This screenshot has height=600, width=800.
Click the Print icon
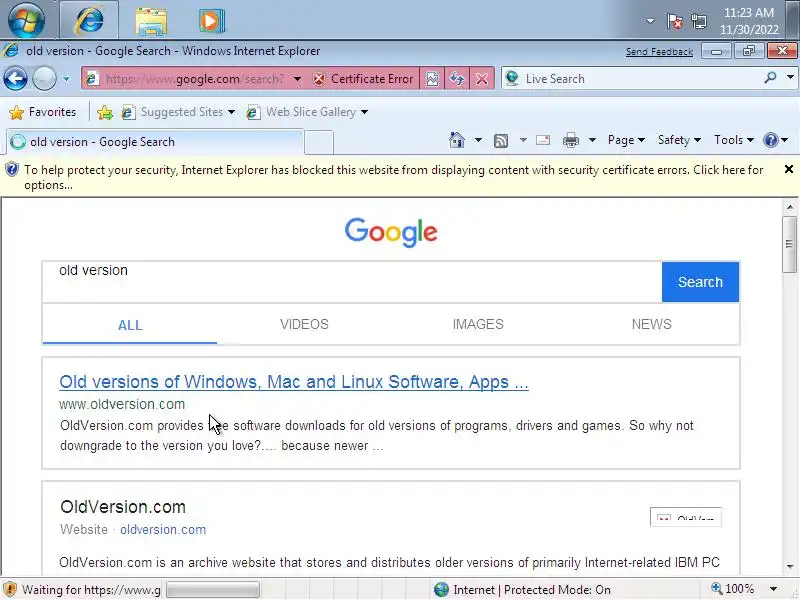(x=570, y=140)
